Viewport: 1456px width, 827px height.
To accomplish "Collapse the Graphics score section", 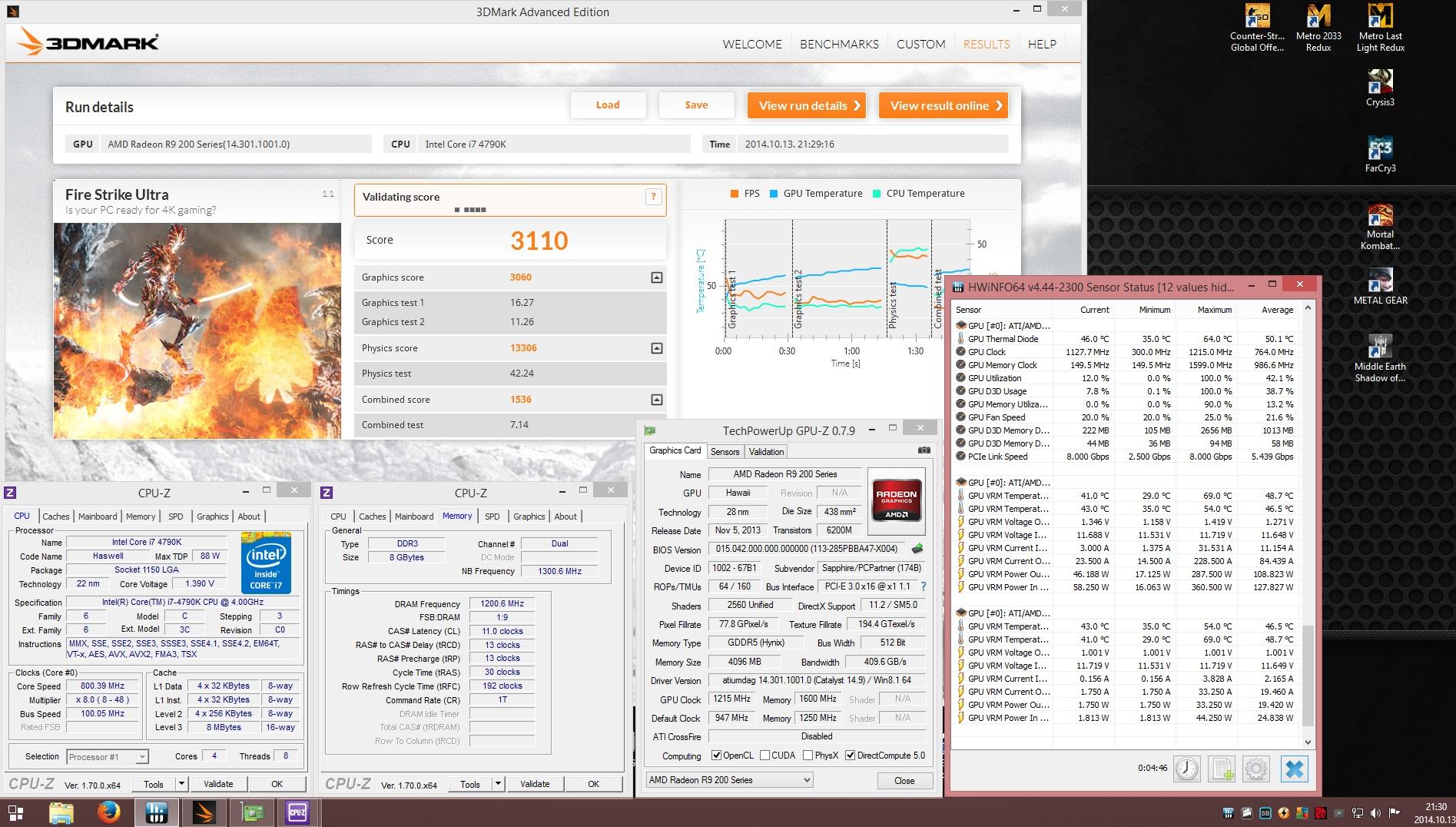I will point(656,277).
